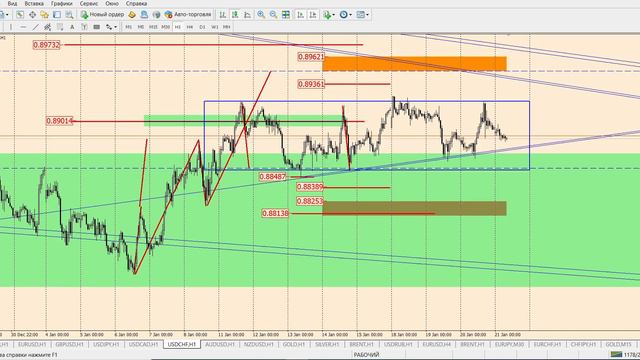Switch timeframe to MN
The width and height of the screenshot is (640, 360).
[x=227, y=27]
